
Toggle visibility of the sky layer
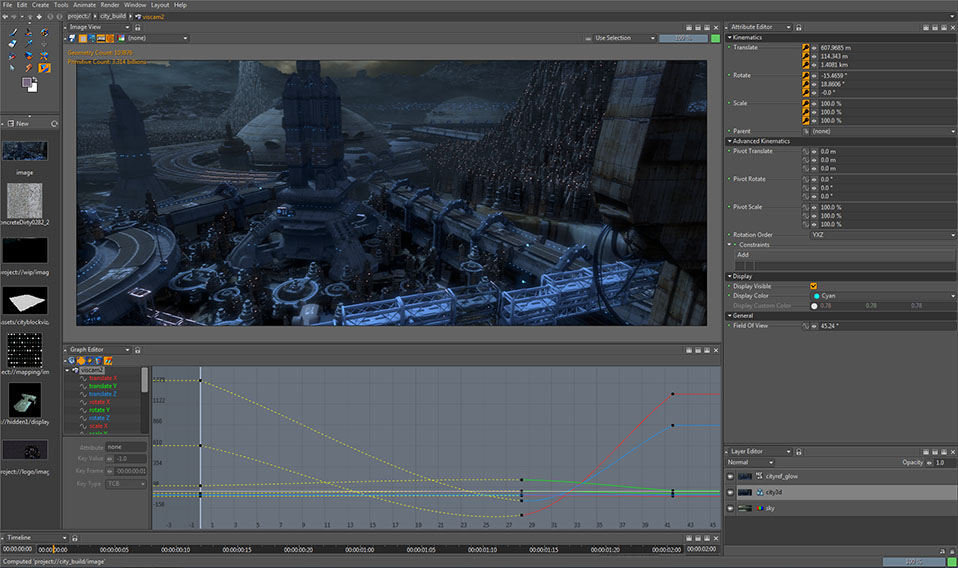pyautogui.click(x=730, y=509)
